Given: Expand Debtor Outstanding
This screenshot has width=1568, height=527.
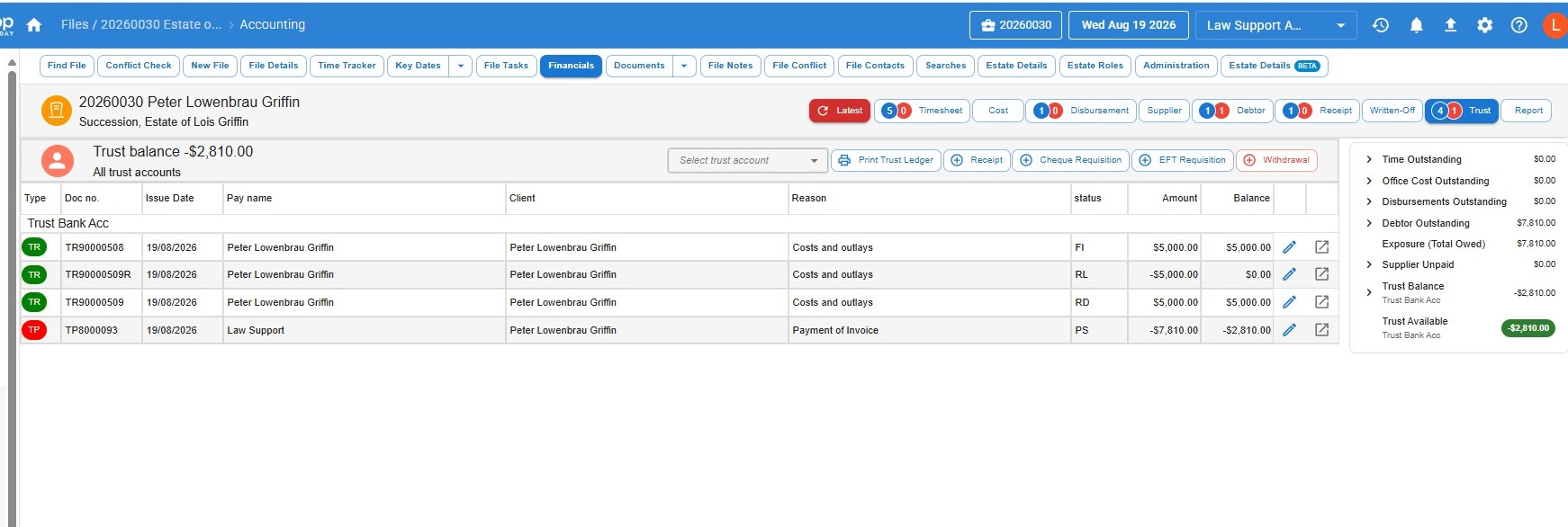Looking at the screenshot, I should point(1369,223).
